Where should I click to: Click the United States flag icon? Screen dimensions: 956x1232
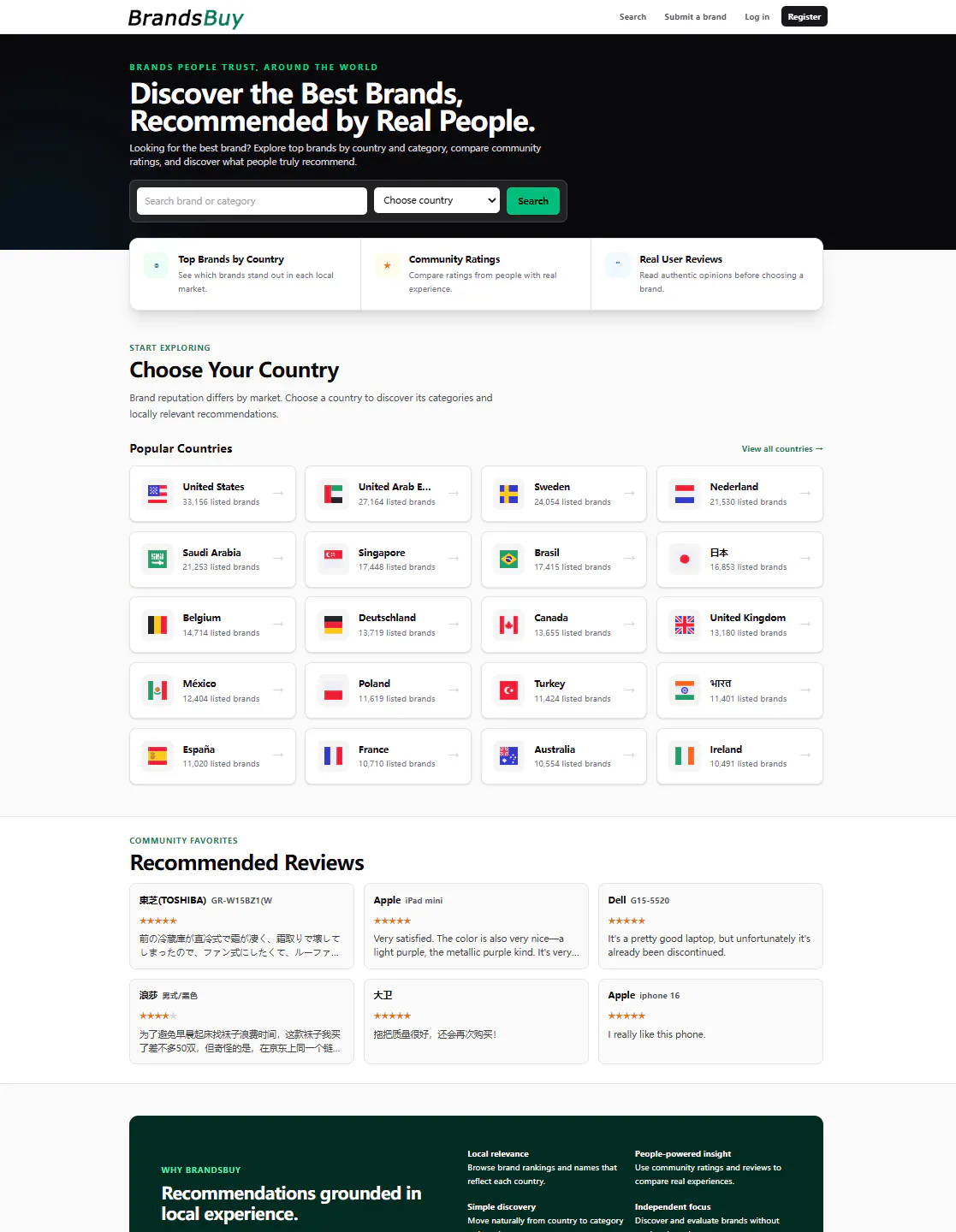pyautogui.click(x=157, y=494)
